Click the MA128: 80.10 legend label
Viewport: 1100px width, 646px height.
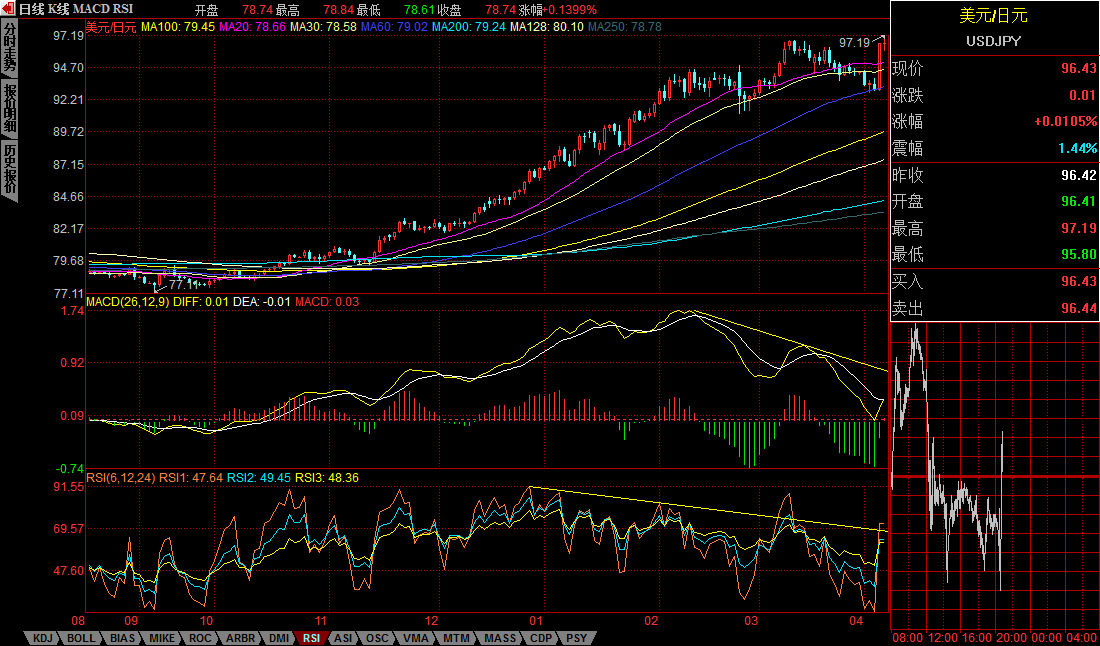(x=546, y=27)
